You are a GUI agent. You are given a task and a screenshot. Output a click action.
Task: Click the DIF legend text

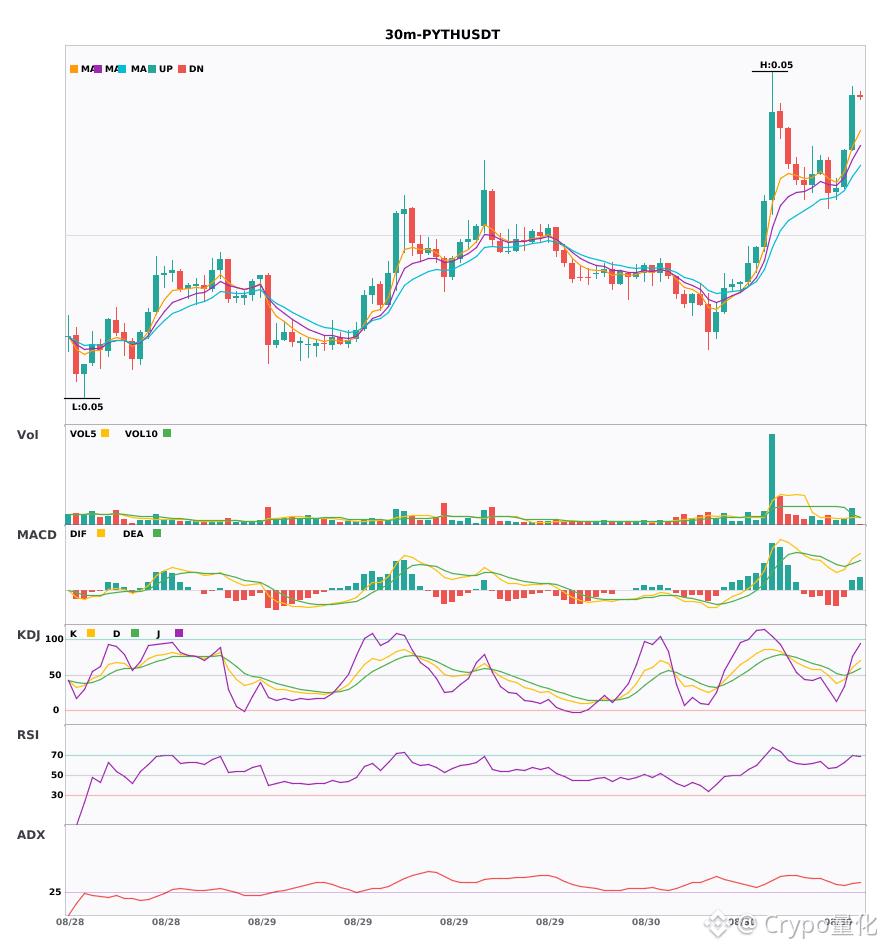[78, 534]
